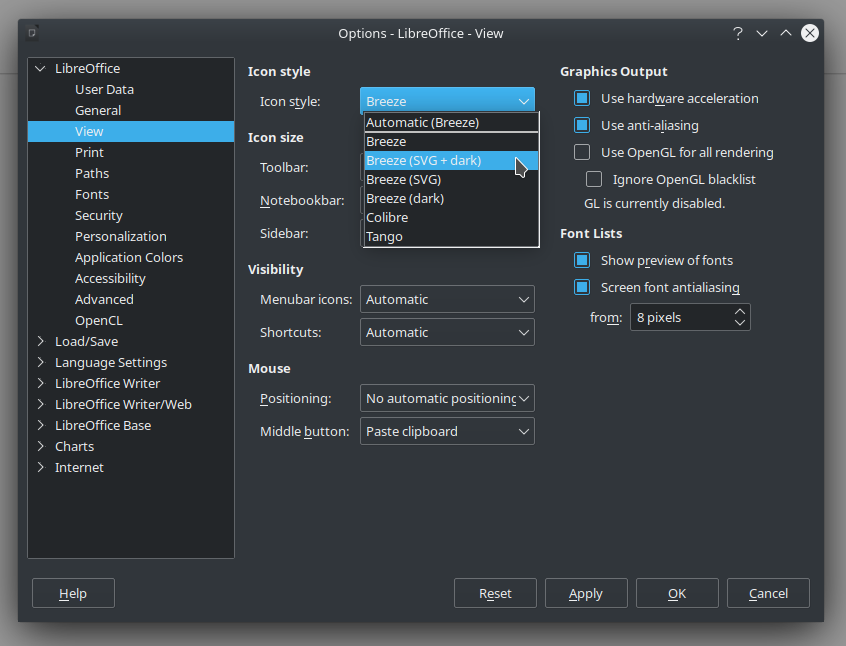The height and width of the screenshot is (646, 846).
Task: Click the help question mark in title bar
Action: click(738, 33)
